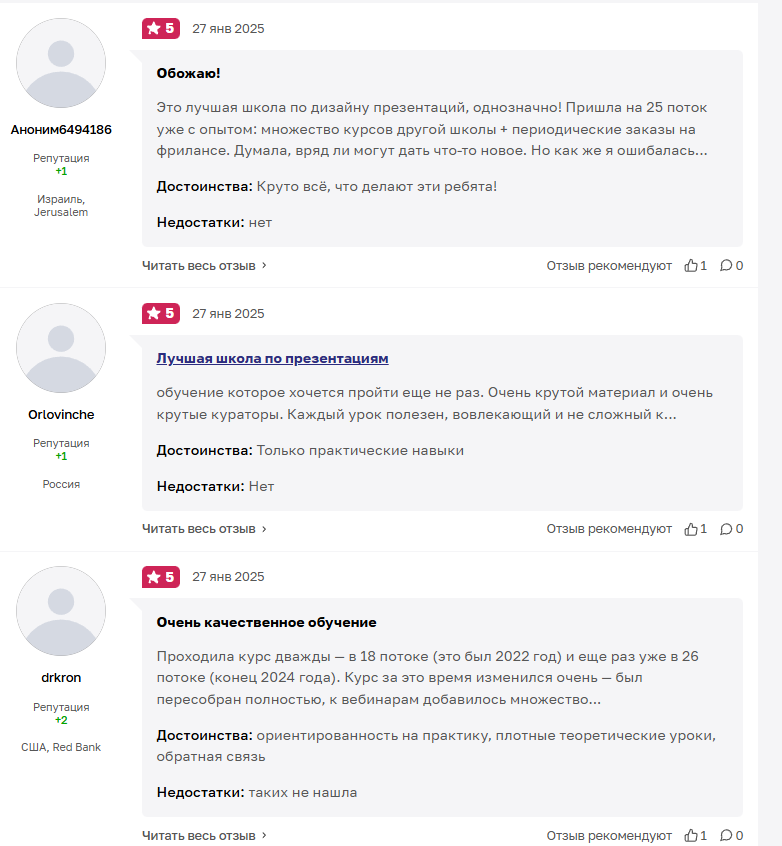Viewport: 782px width, 846px height.
Task: Expand full 'Обожаю!' review via 'Читать весь отзыв'
Action: [204, 266]
